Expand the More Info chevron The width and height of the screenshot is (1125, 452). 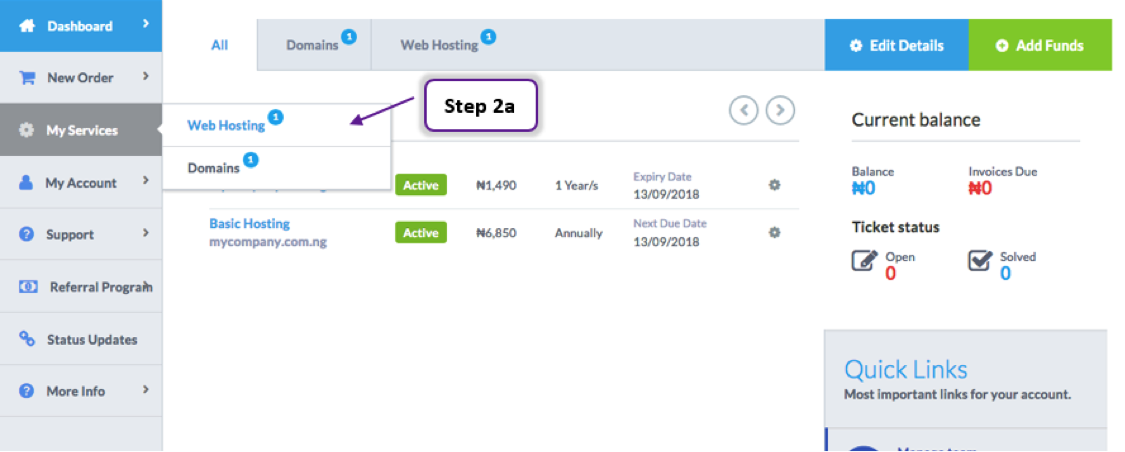tap(146, 390)
